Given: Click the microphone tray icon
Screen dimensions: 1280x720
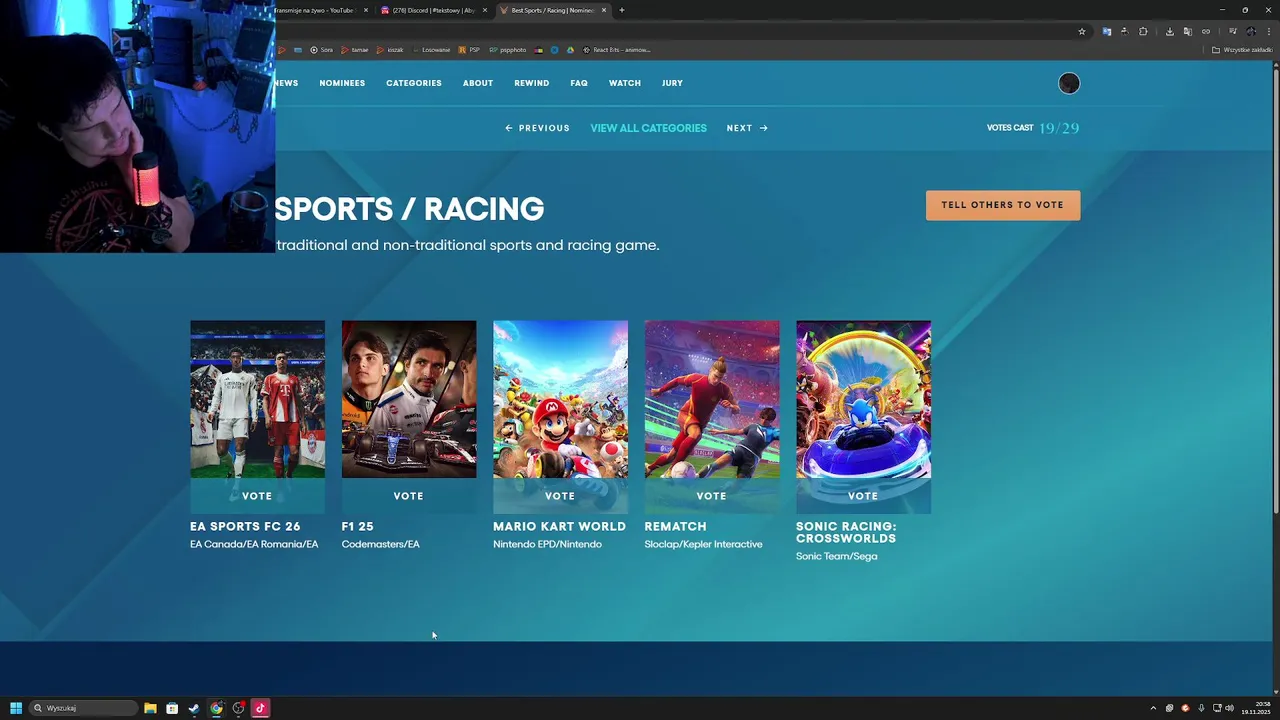Looking at the screenshot, I should (1201, 708).
